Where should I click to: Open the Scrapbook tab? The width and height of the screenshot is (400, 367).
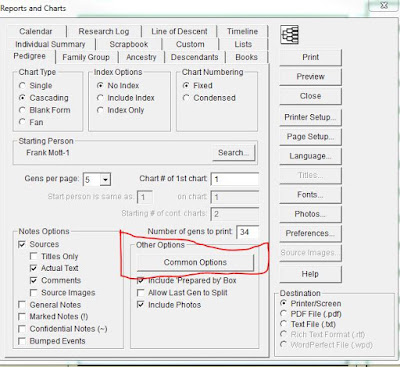pos(129,44)
